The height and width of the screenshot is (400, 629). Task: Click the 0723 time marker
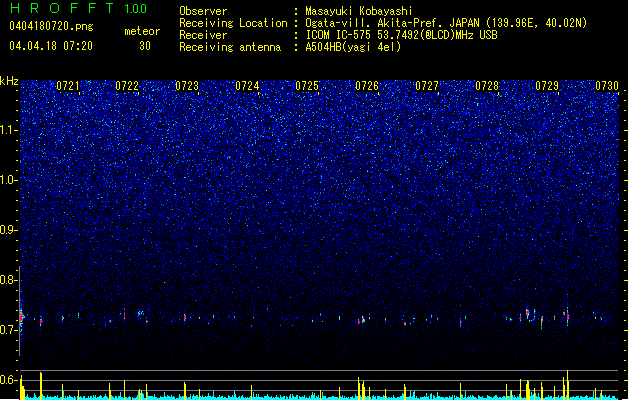coord(187,86)
